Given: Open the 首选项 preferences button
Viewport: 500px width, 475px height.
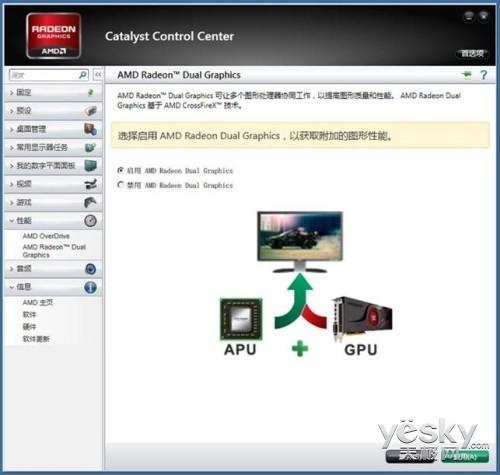Looking at the screenshot, I should click(472, 53).
